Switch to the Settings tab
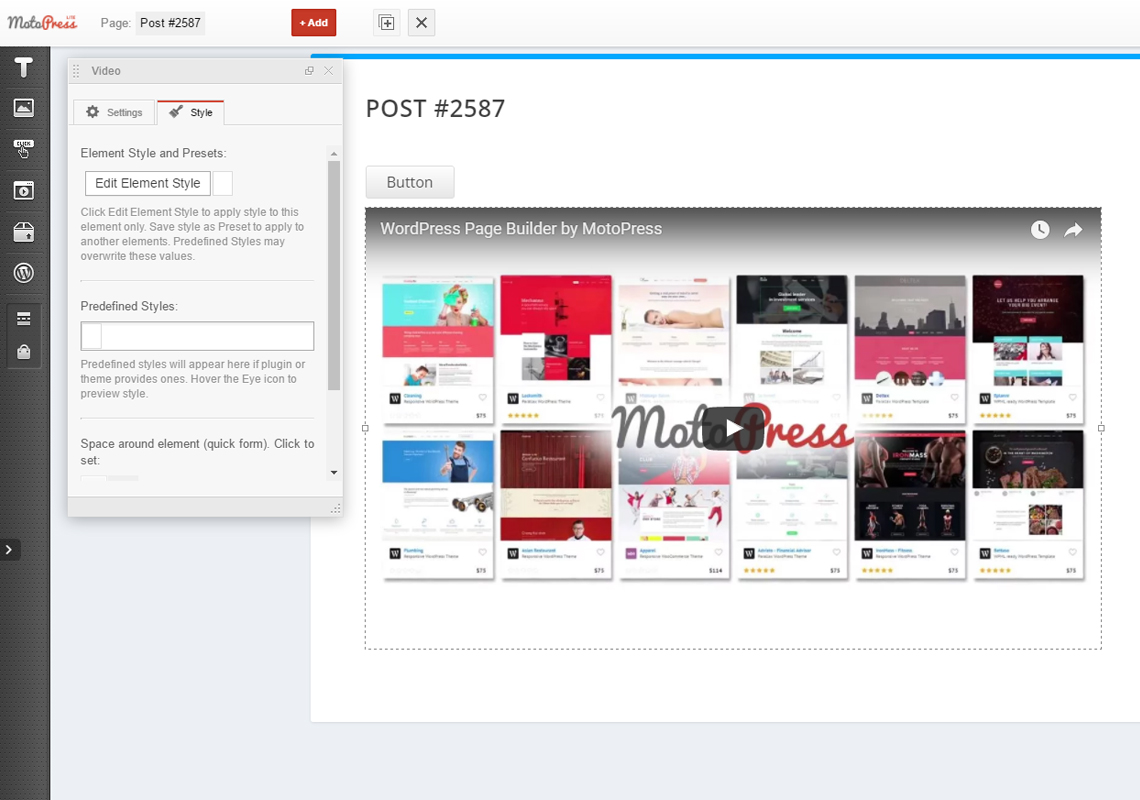 tap(113, 112)
